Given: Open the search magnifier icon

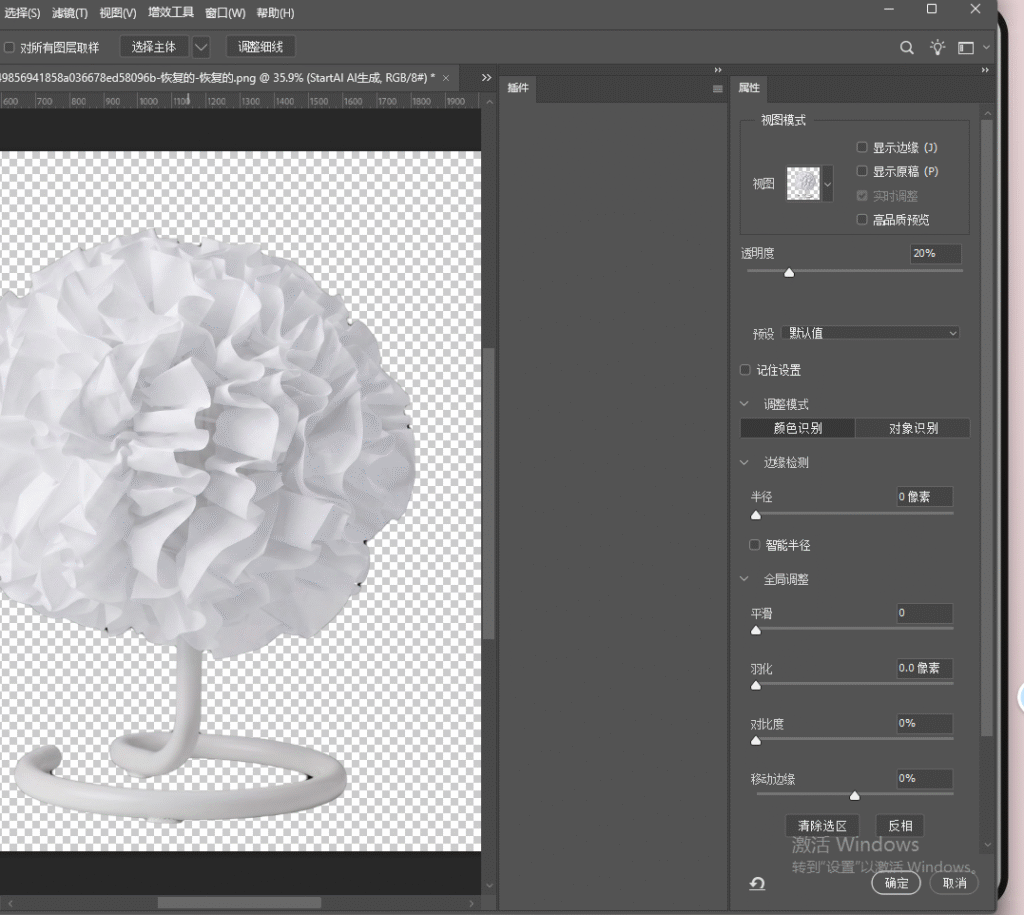Looking at the screenshot, I should coord(906,48).
